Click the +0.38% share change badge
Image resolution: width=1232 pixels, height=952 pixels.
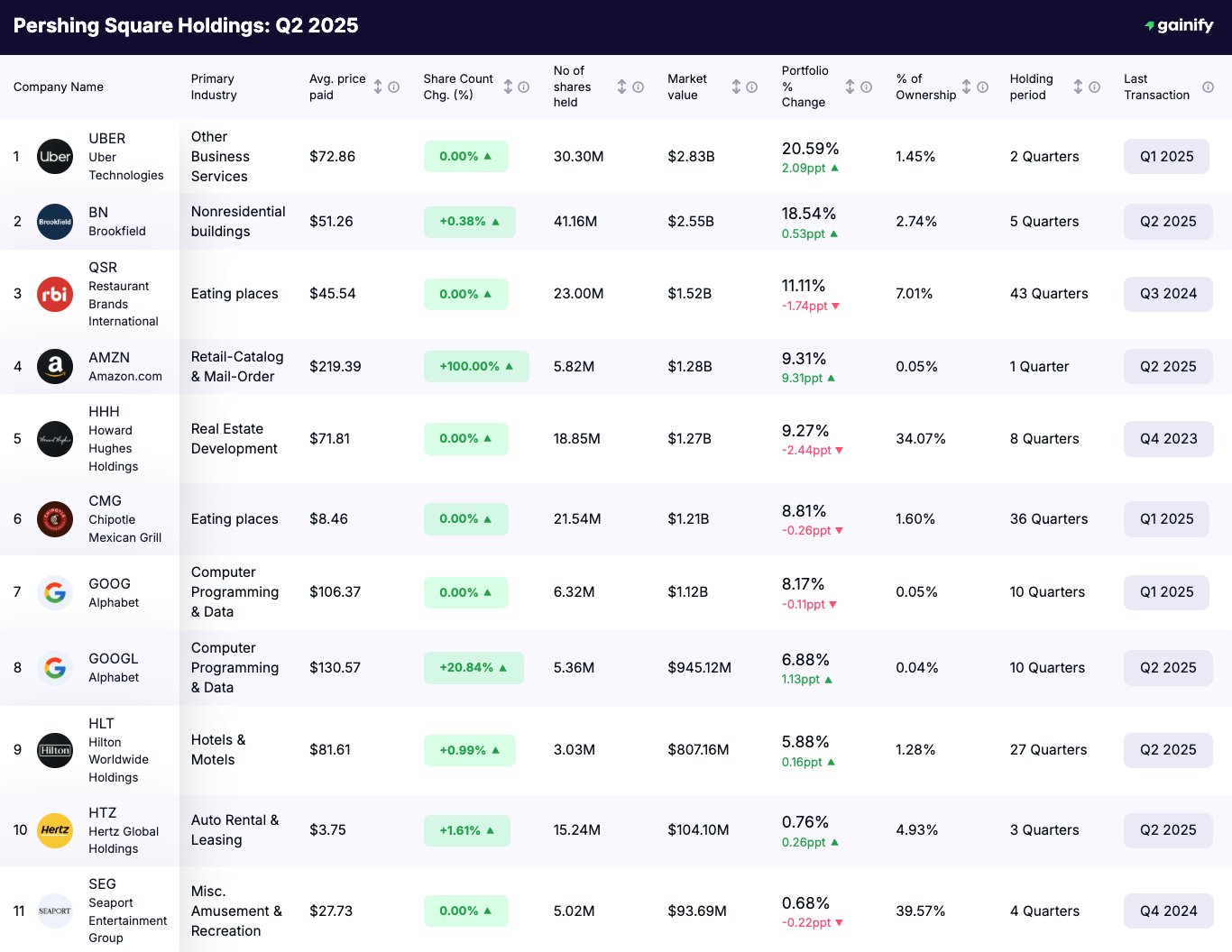point(470,222)
